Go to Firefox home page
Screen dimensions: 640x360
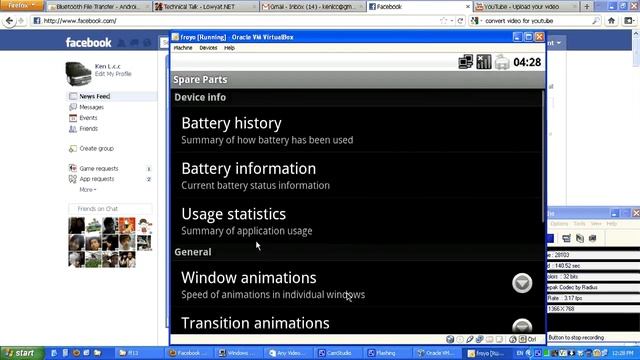coord(611,20)
